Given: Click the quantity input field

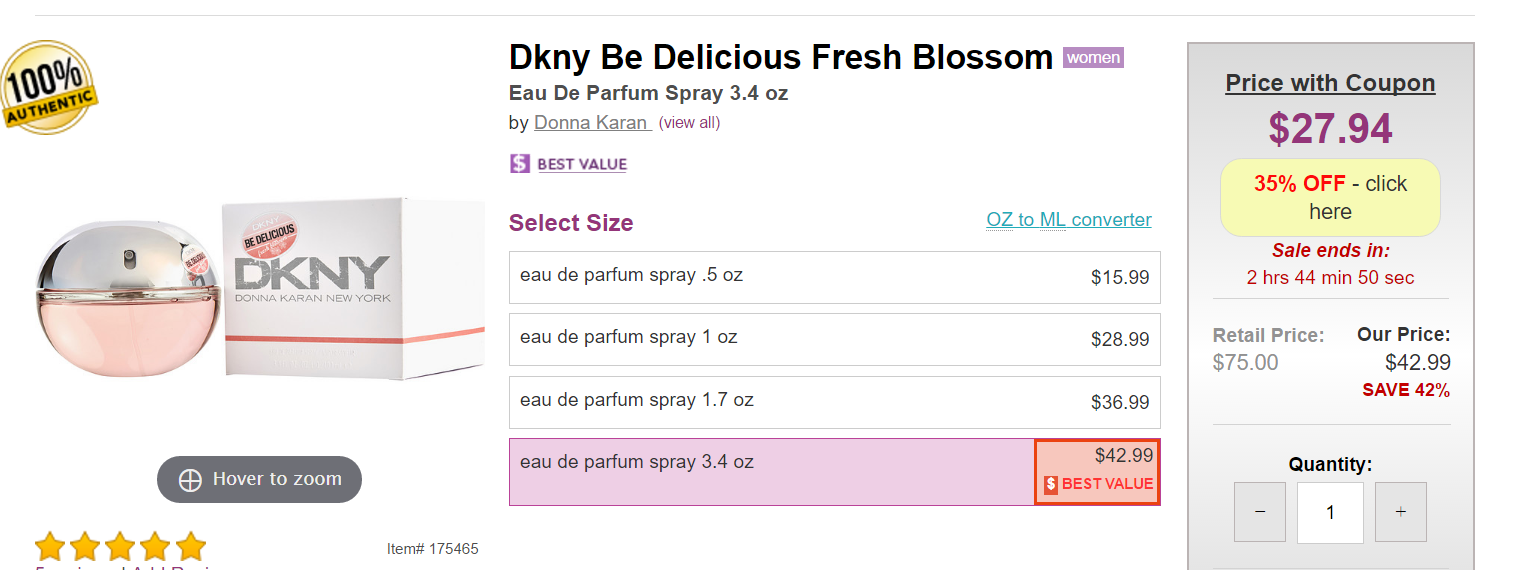Looking at the screenshot, I should coord(1330,512).
